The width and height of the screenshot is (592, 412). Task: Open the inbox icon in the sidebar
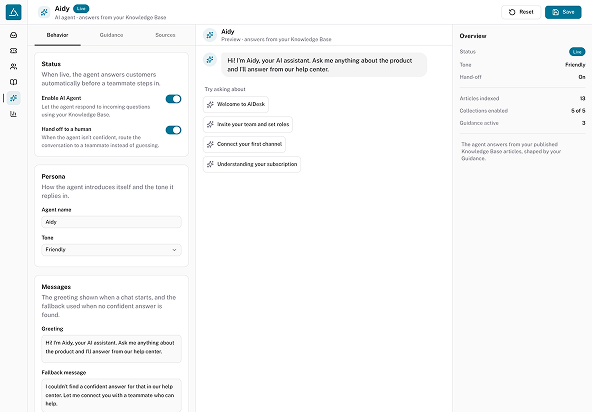(14, 35)
